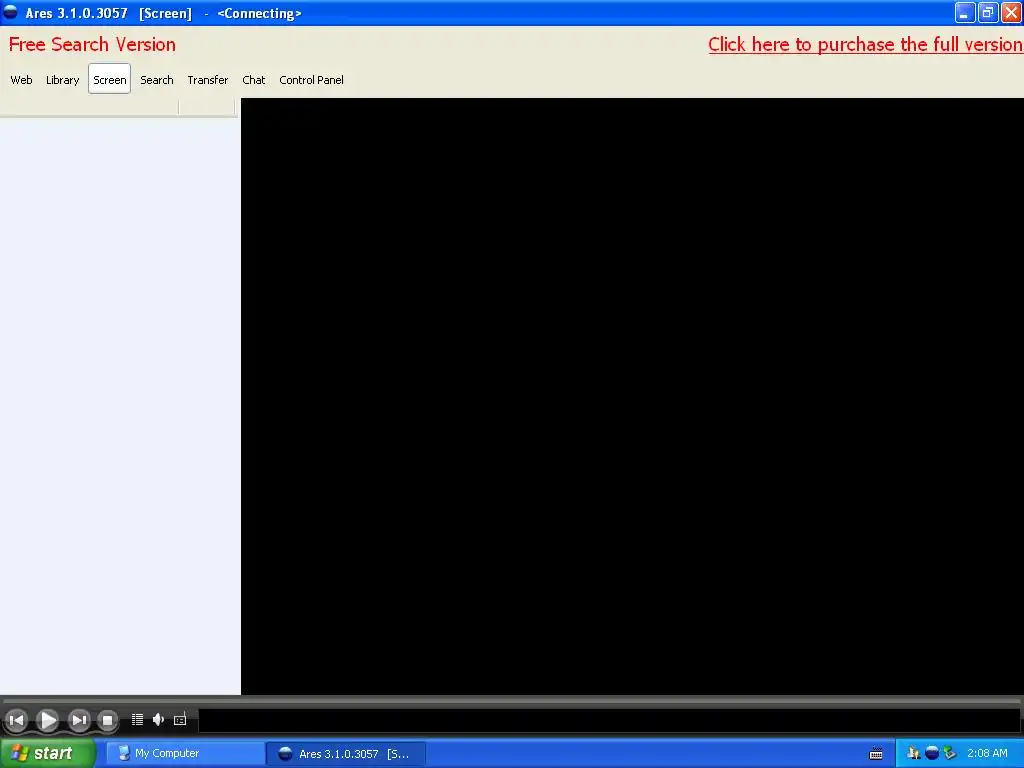Switch to the Library tab
1024x768 pixels.
pos(63,80)
